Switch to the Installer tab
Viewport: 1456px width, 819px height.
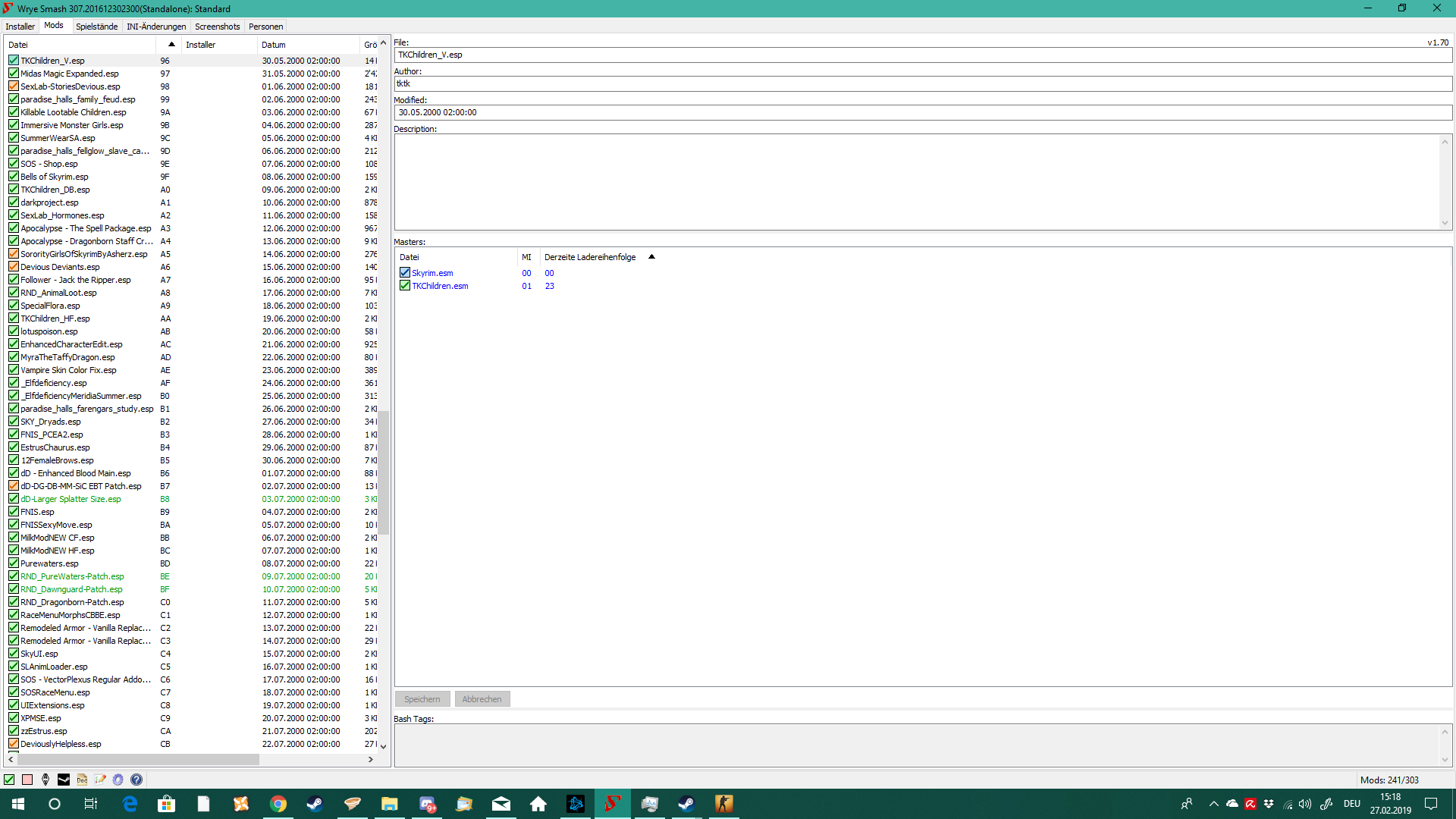tap(20, 27)
